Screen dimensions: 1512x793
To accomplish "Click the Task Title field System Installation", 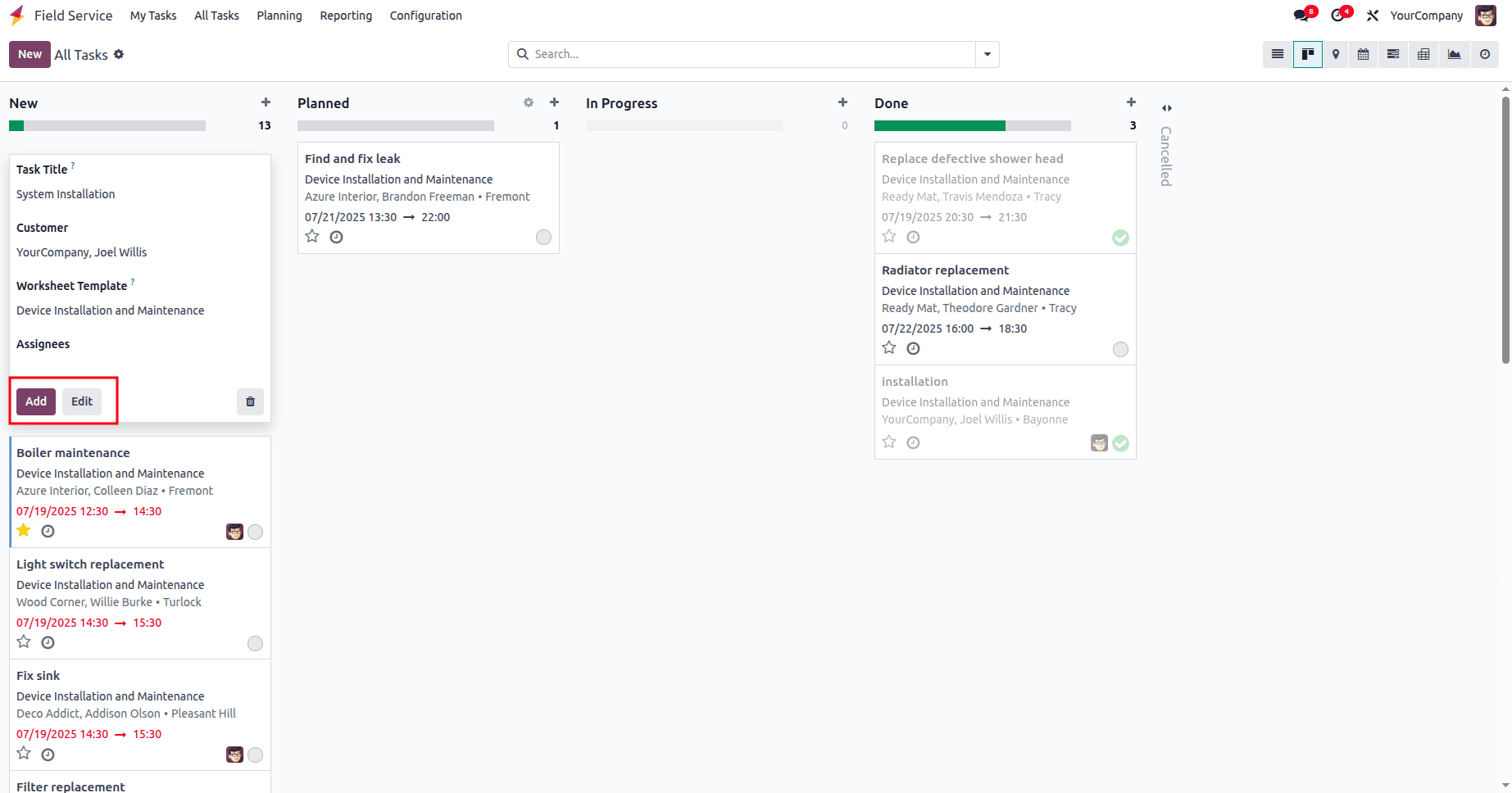I will pyautogui.click(x=139, y=194).
